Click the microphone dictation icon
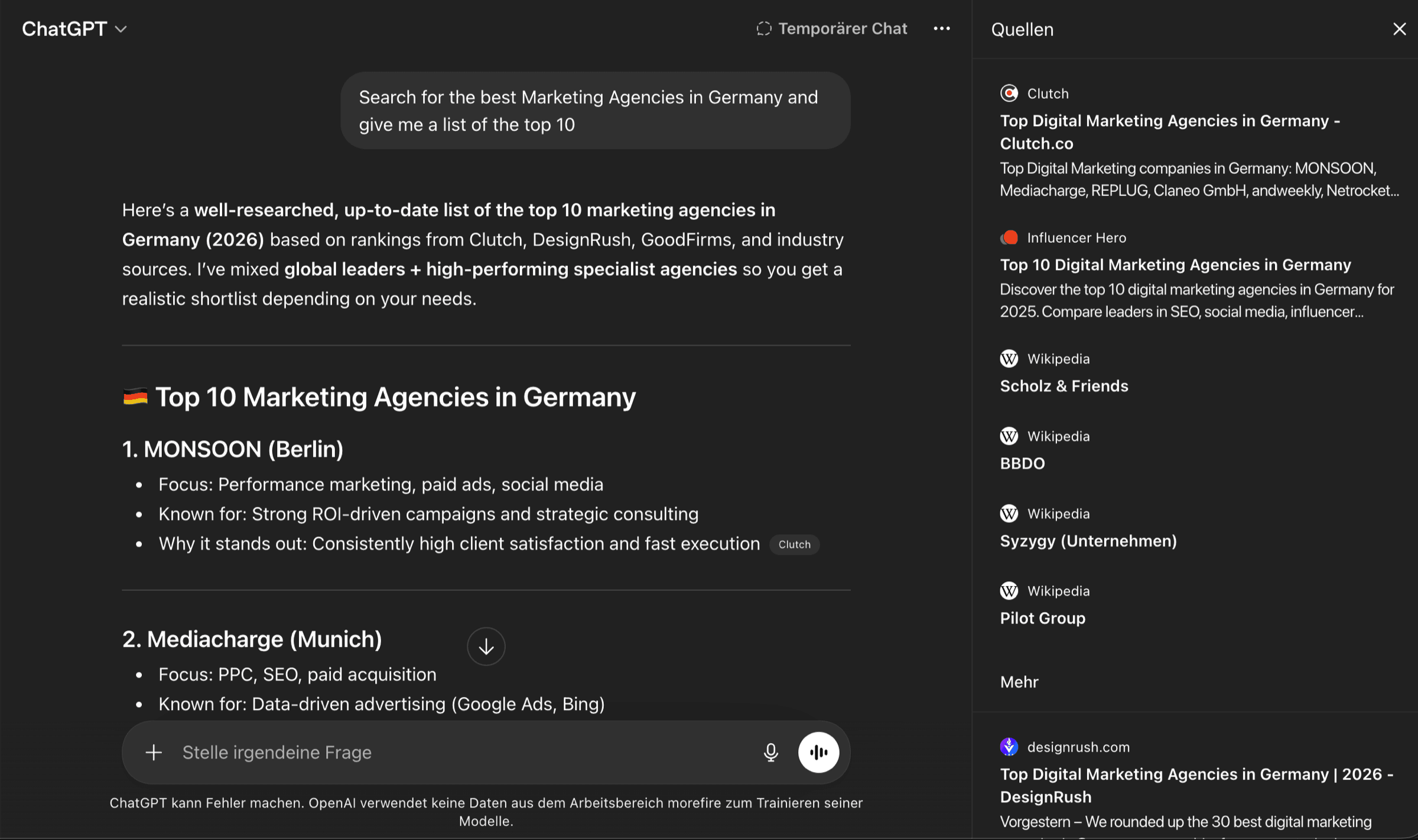 coord(770,752)
